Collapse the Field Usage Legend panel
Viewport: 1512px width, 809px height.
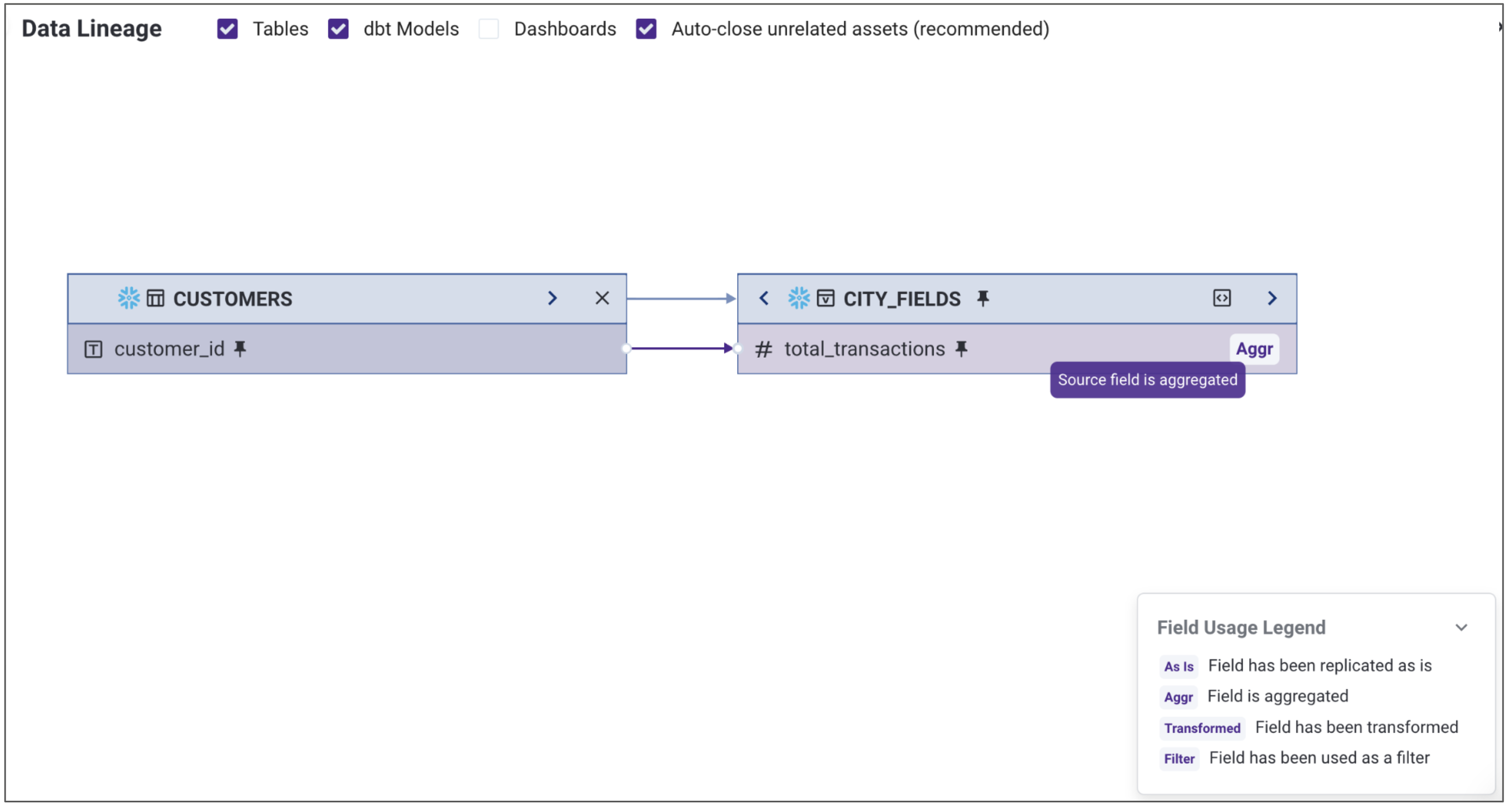pos(1461,627)
